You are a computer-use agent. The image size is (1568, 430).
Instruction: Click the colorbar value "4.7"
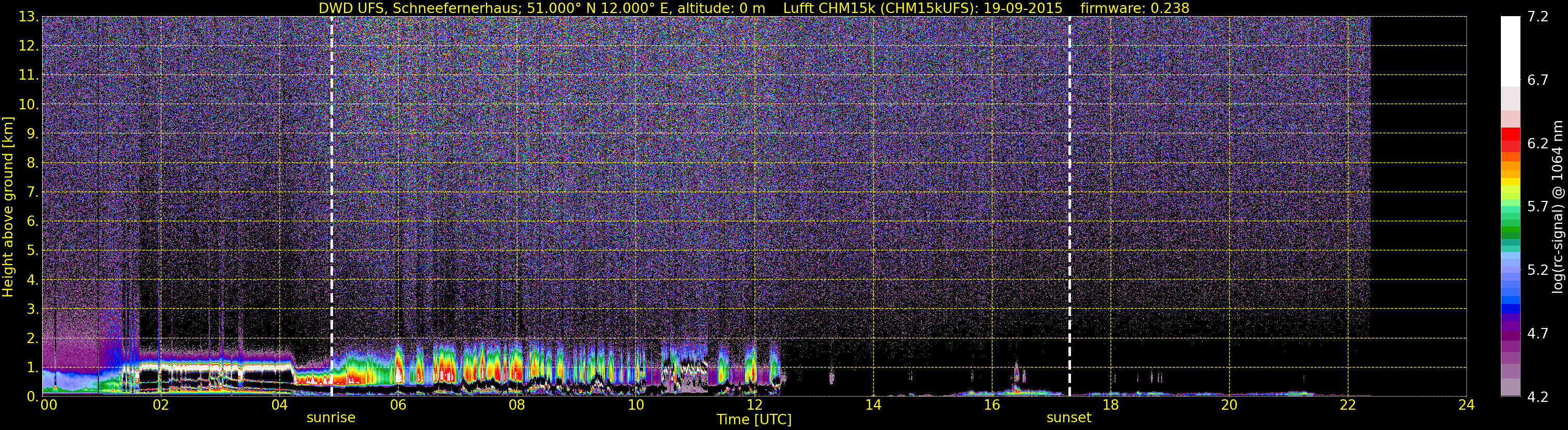1538,333
